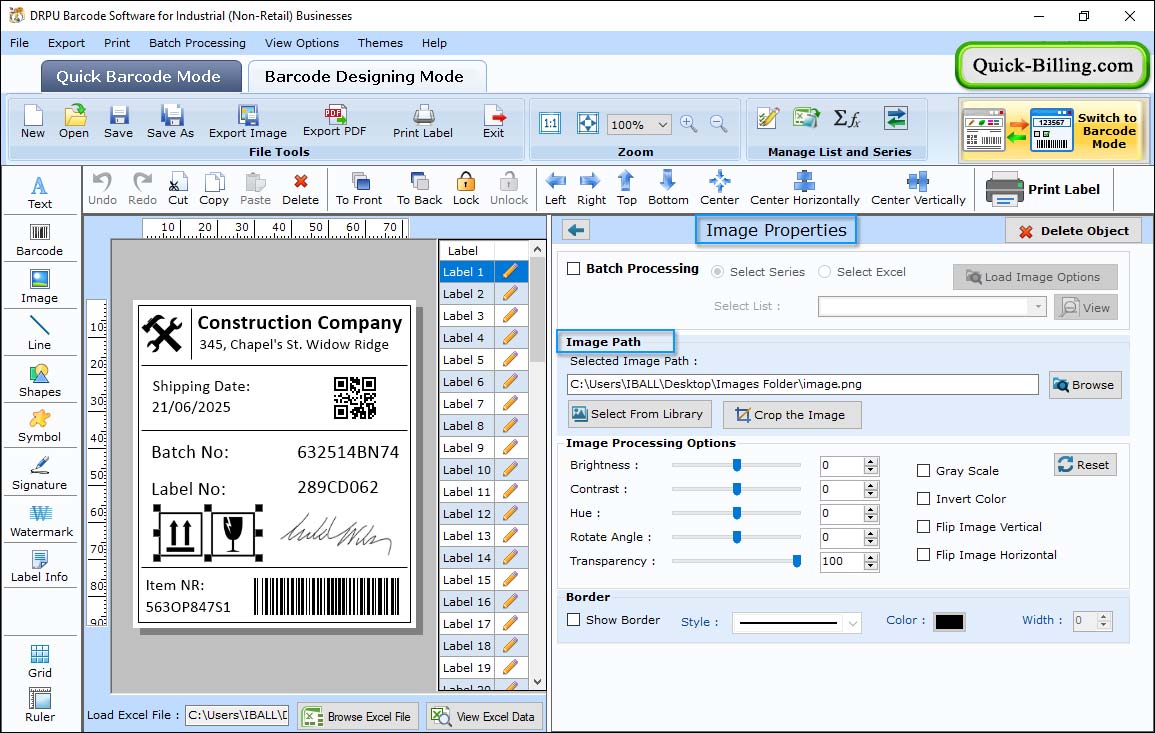Select the Symbol tool
The height and width of the screenshot is (733, 1155).
[40, 427]
